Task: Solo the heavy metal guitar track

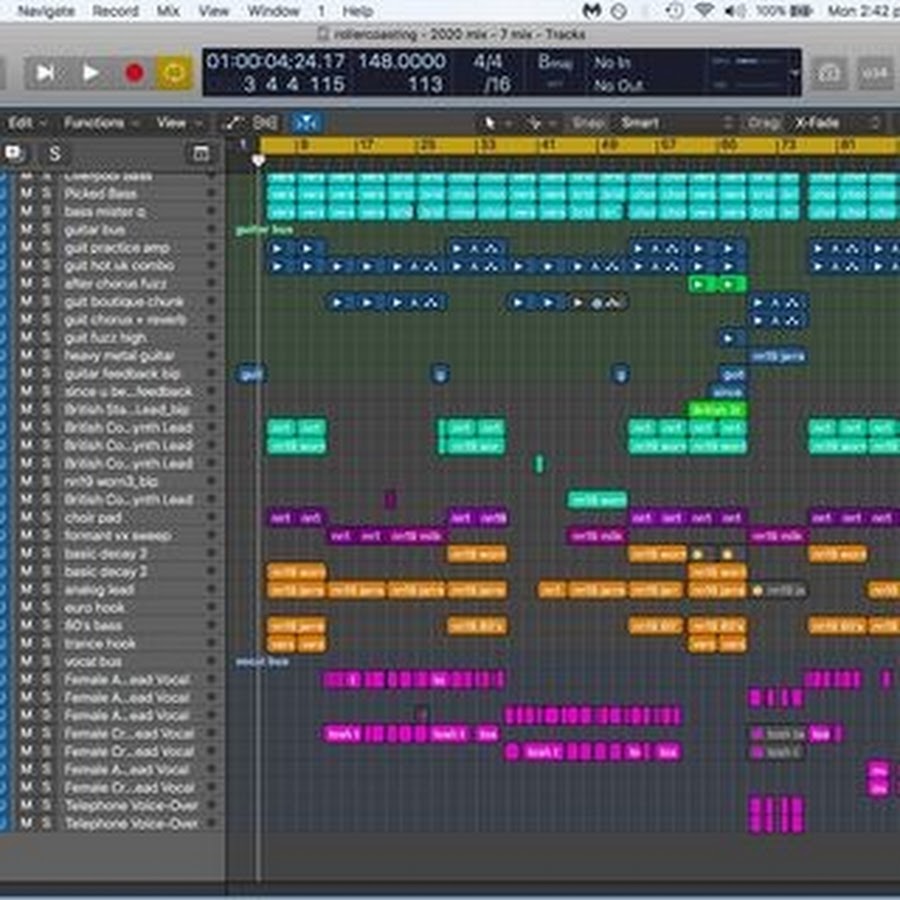Action: pos(45,356)
